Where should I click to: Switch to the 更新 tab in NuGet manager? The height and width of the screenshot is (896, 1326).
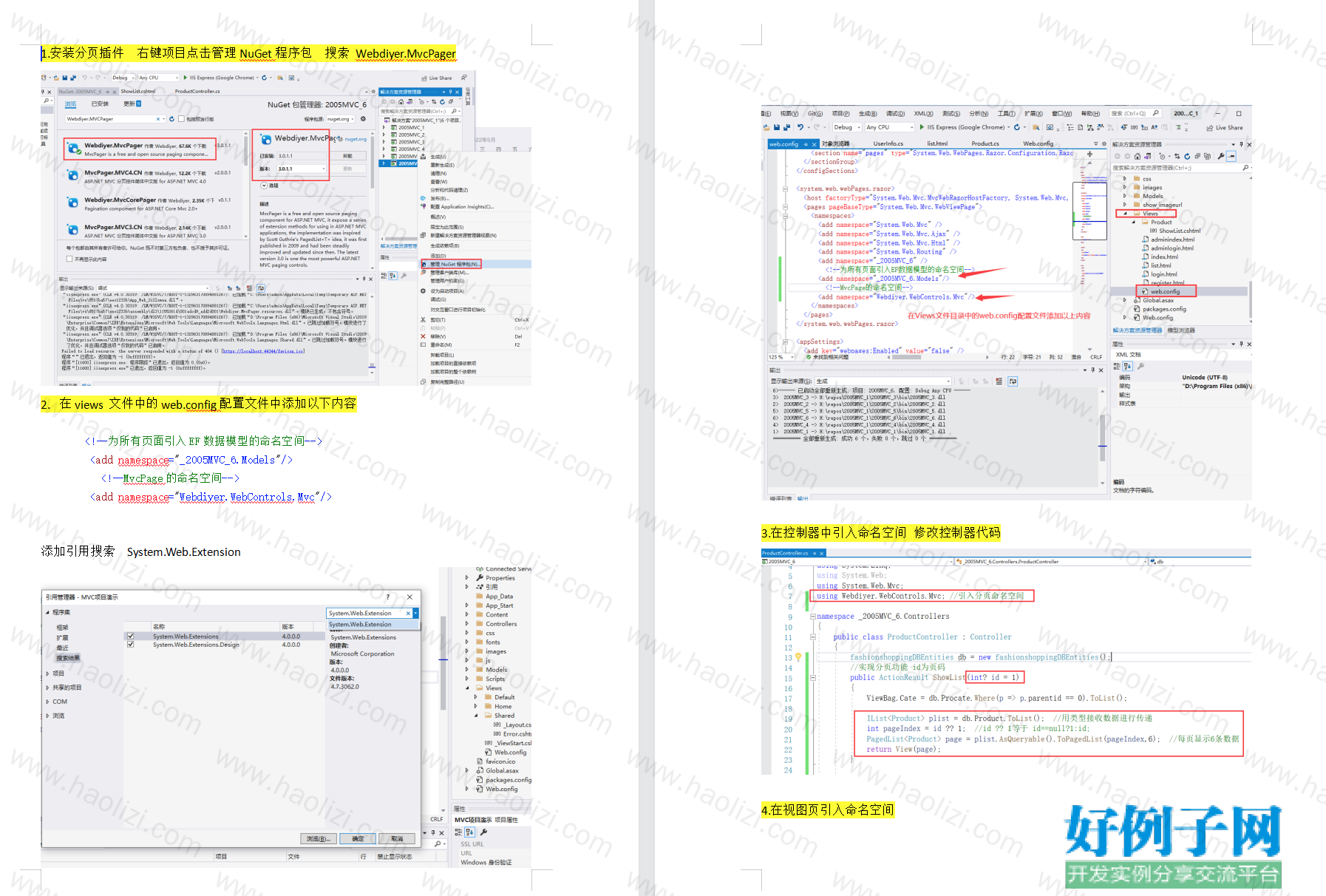click(x=132, y=104)
